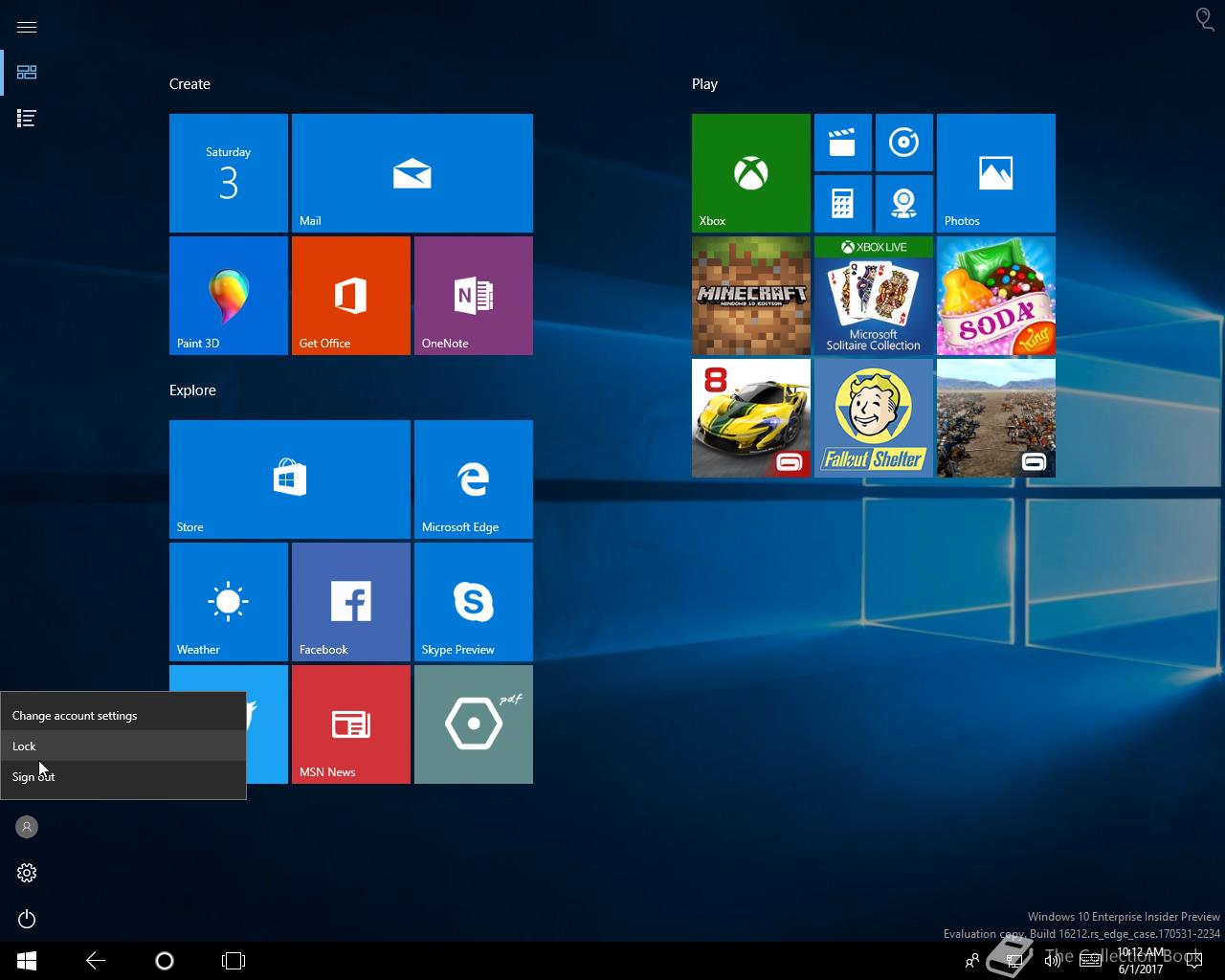Open the Store tile
Viewport: 1225px width, 980px height.
(290, 479)
